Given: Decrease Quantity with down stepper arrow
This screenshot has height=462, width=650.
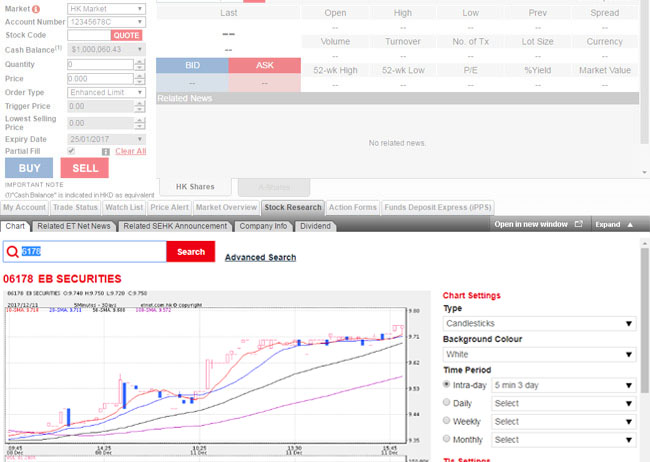Looking at the screenshot, I should tap(139, 67).
